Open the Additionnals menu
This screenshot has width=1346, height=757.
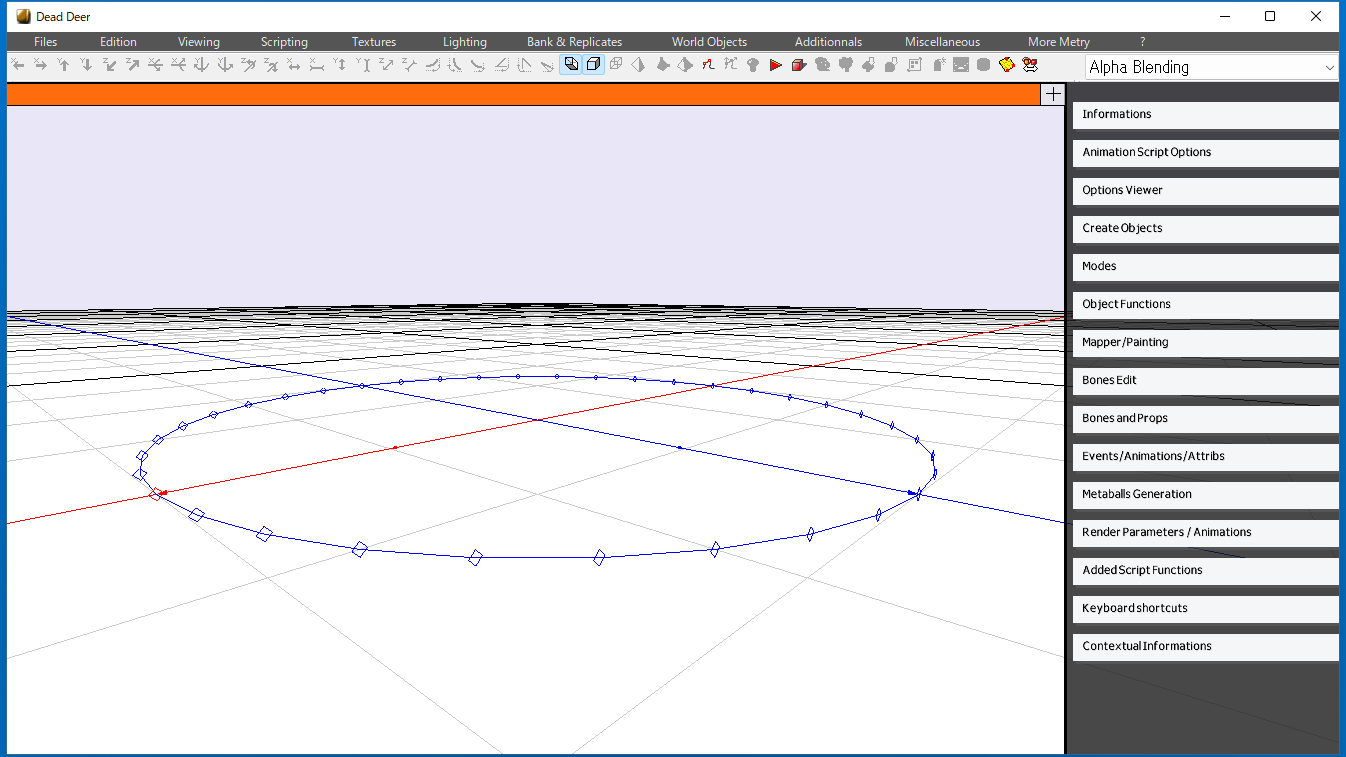point(828,42)
